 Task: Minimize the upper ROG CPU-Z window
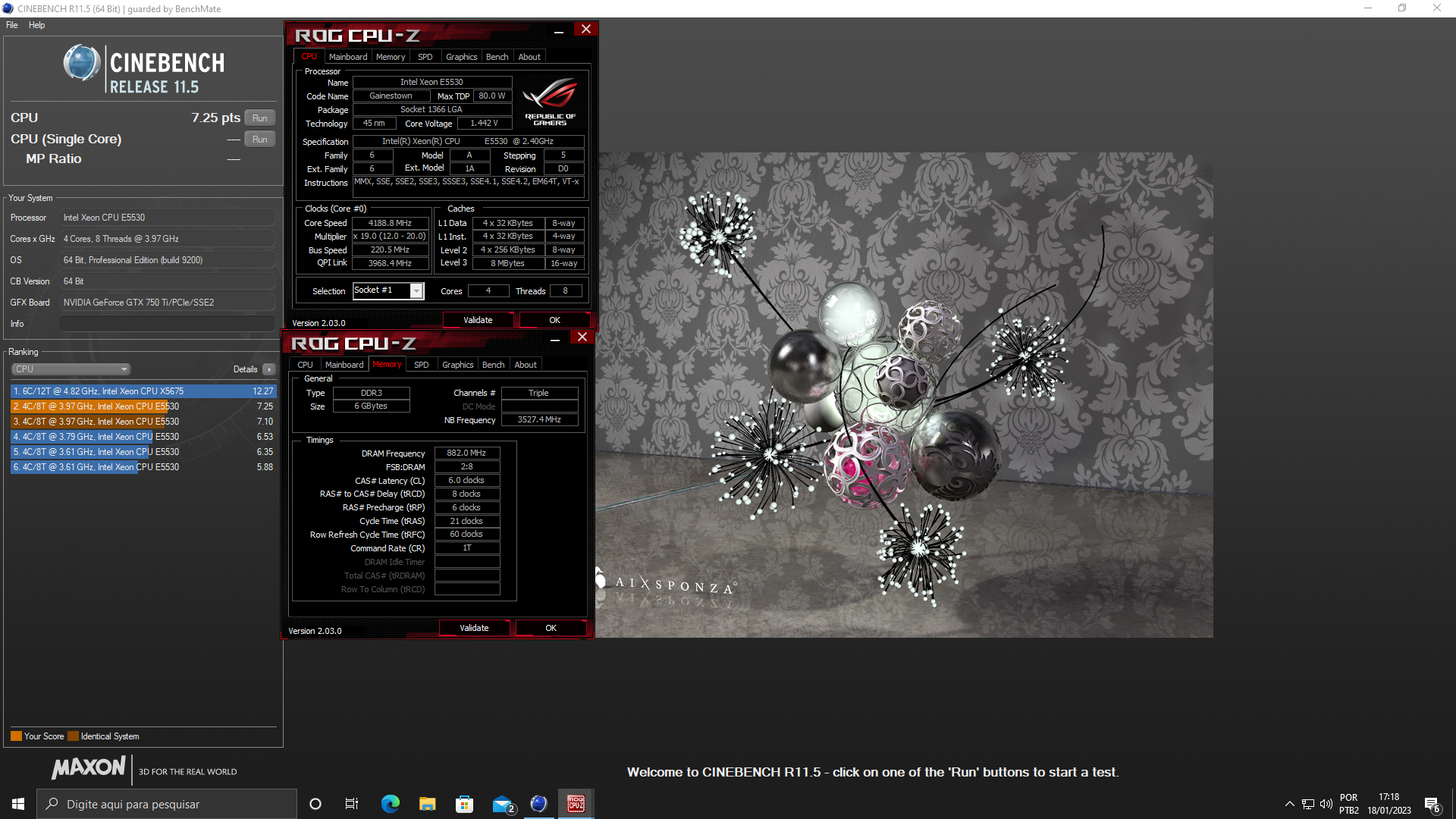(559, 33)
